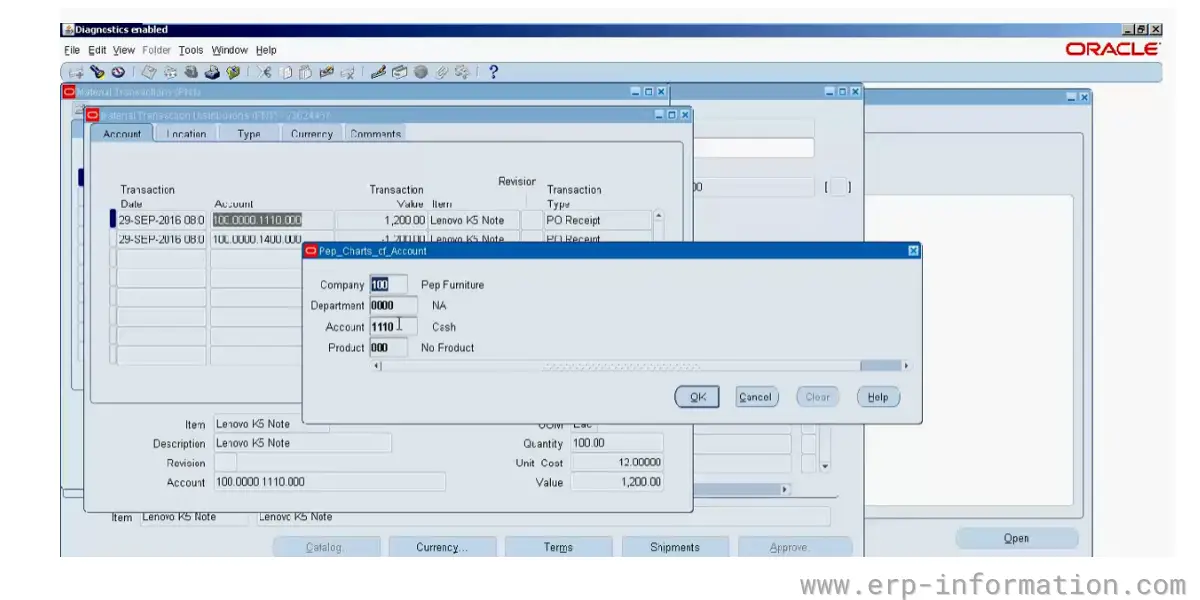Open the Edit menu
1200x600 pixels.
[97, 50]
